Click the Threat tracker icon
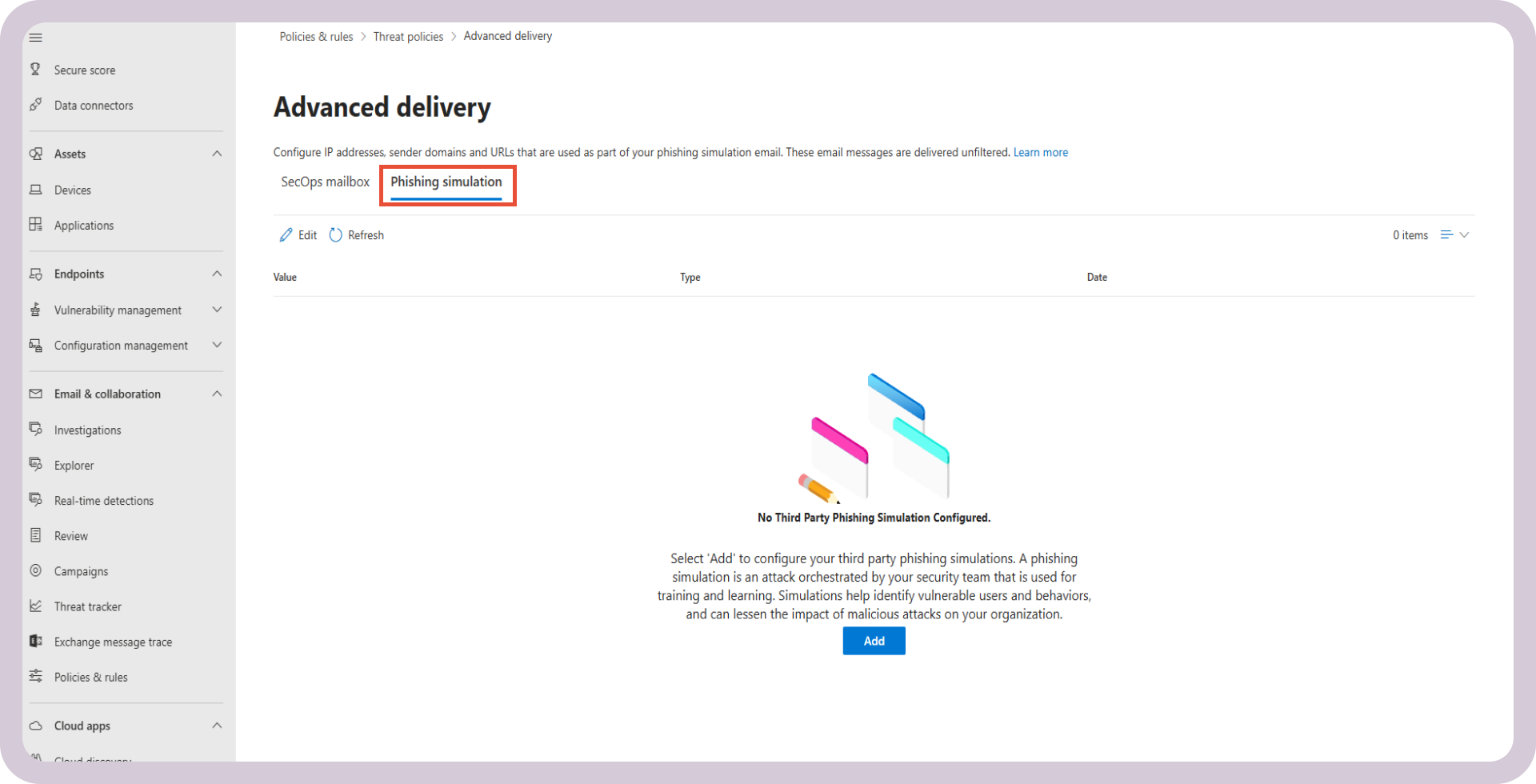Image resolution: width=1536 pixels, height=784 pixels. point(36,606)
